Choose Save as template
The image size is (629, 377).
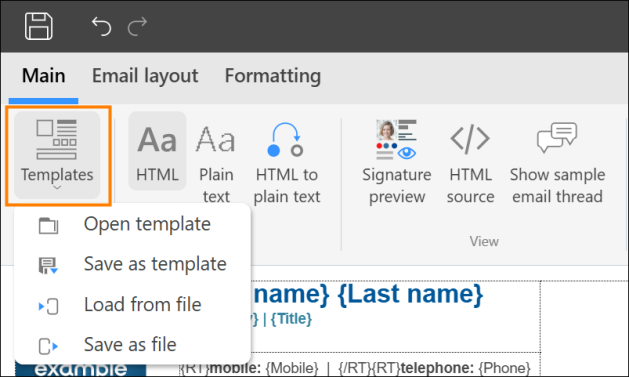pos(132,264)
